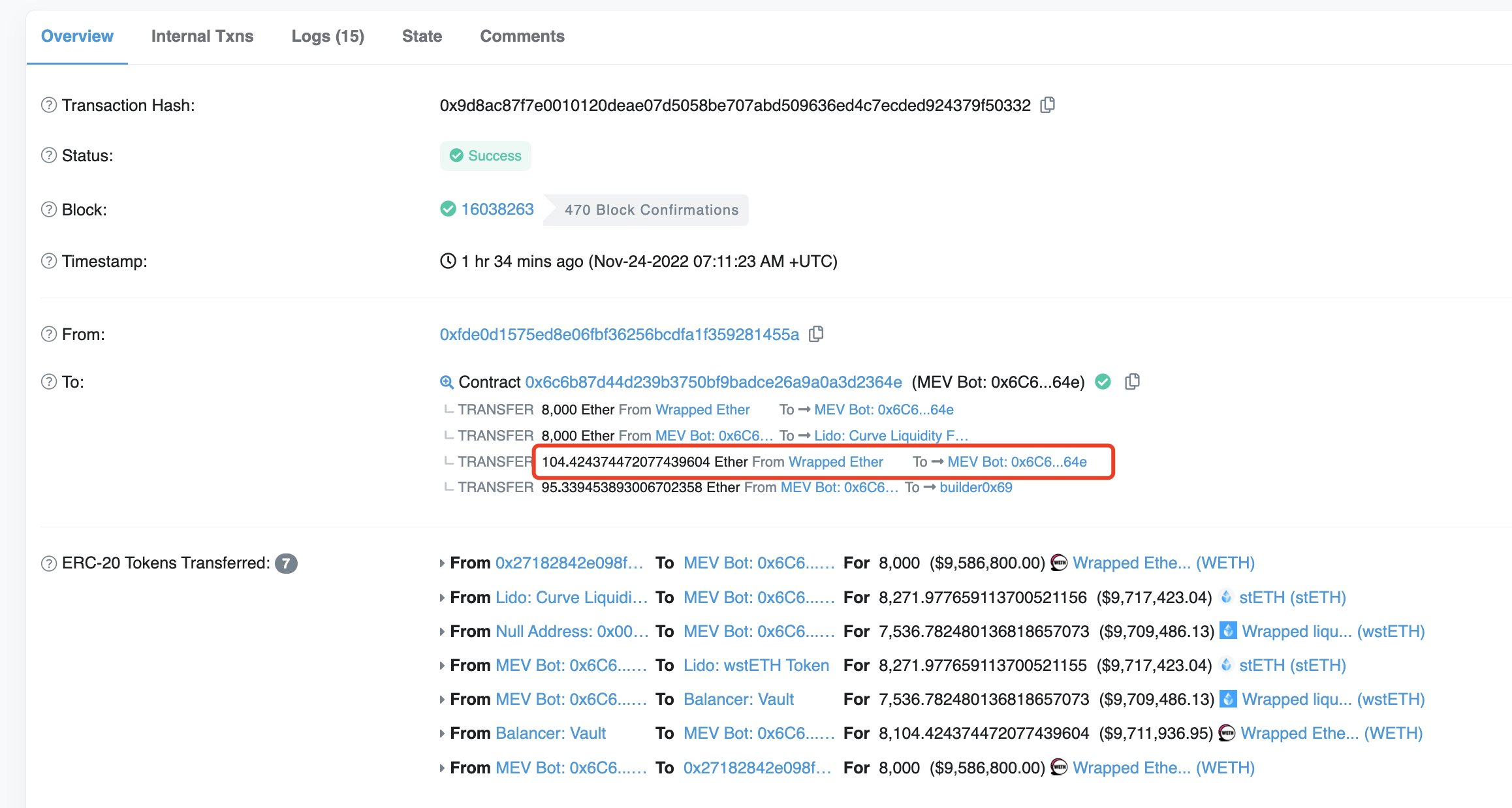Open block 16038263
The image size is (1512, 808).
tap(497, 209)
